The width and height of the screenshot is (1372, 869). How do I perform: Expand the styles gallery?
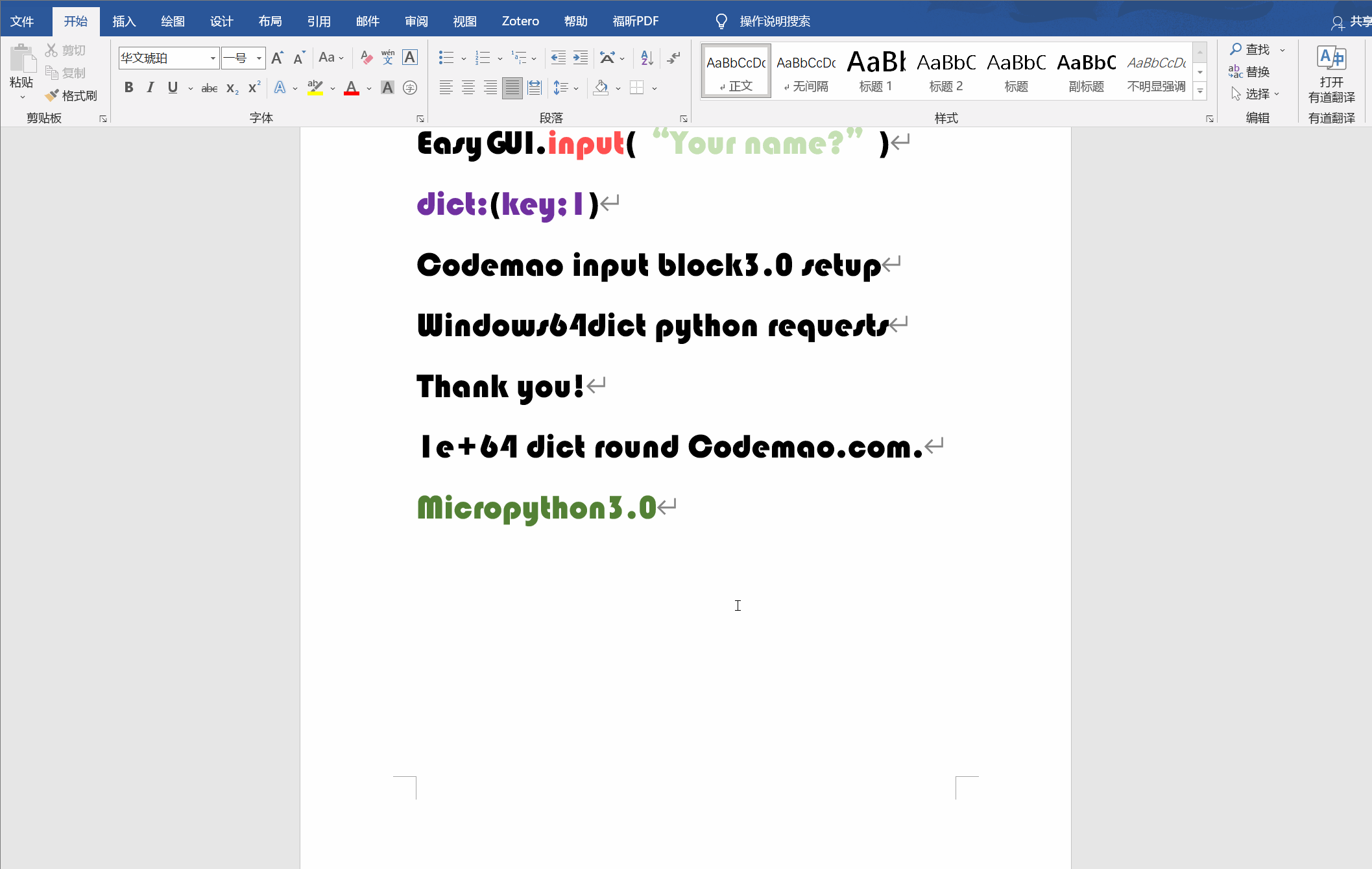[1200, 92]
